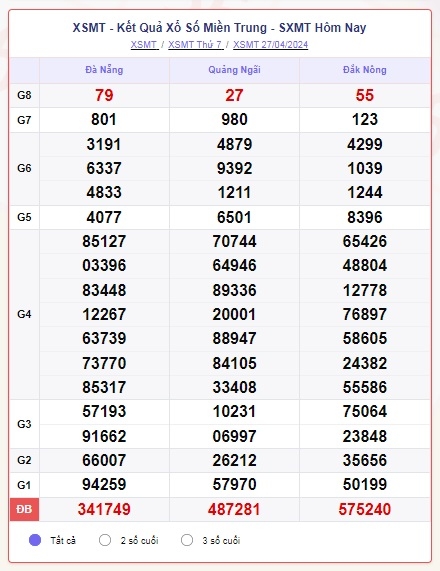Viewport: 440px width, 571px height.
Task: Click the G2 number 66007
Action: [104, 460]
